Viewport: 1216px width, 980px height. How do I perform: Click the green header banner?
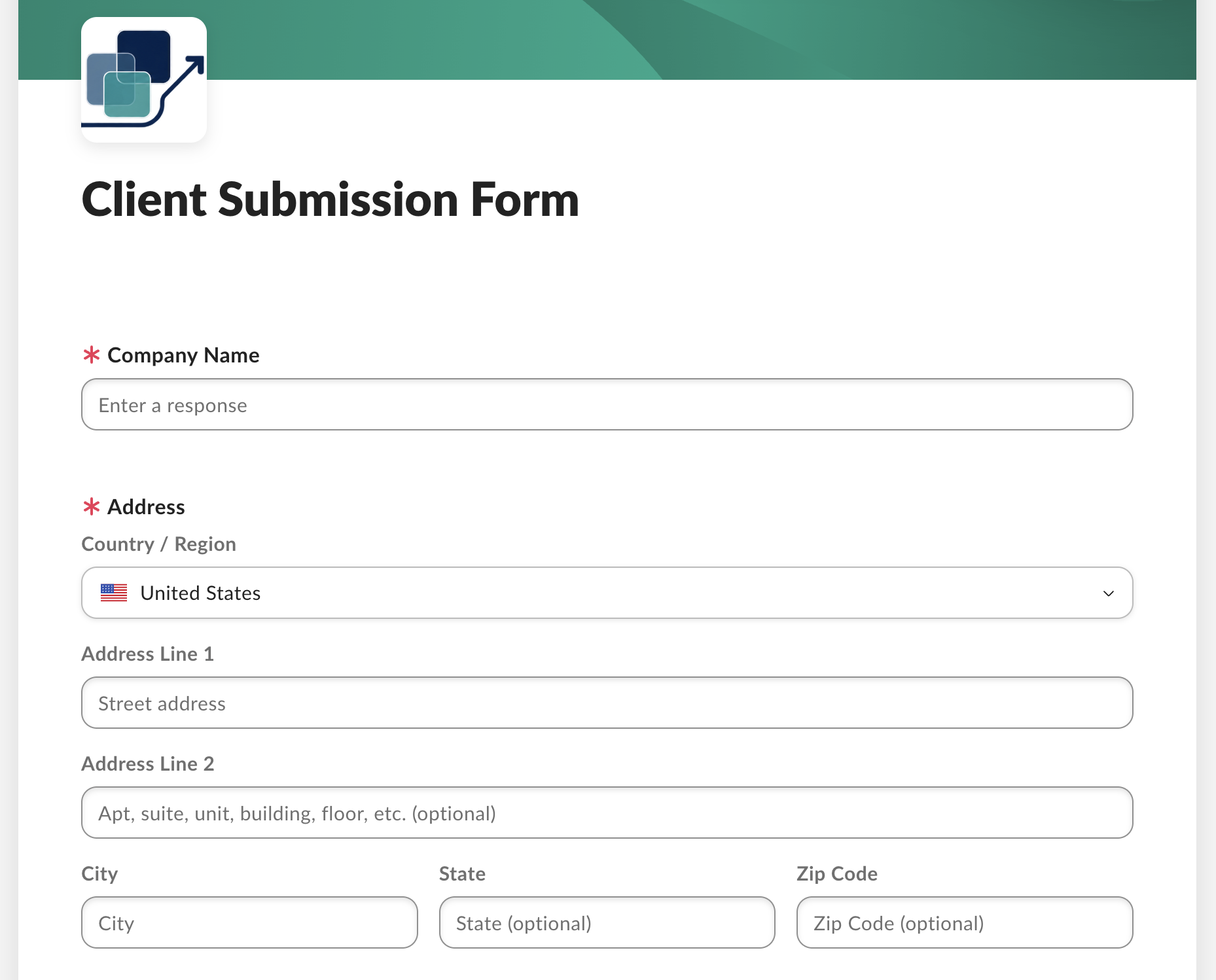pyautogui.click(x=700, y=40)
